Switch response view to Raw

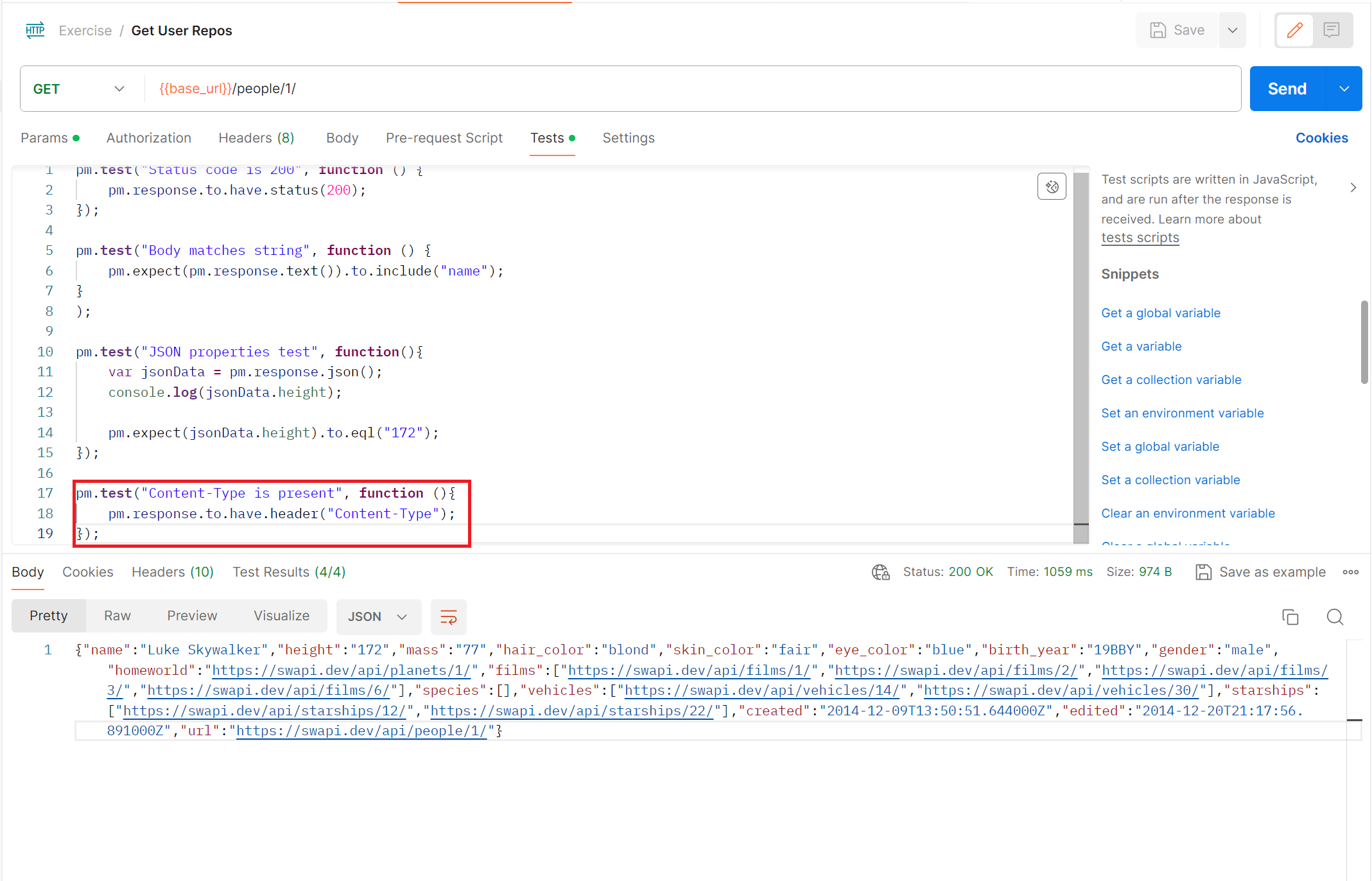tap(117, 616)
